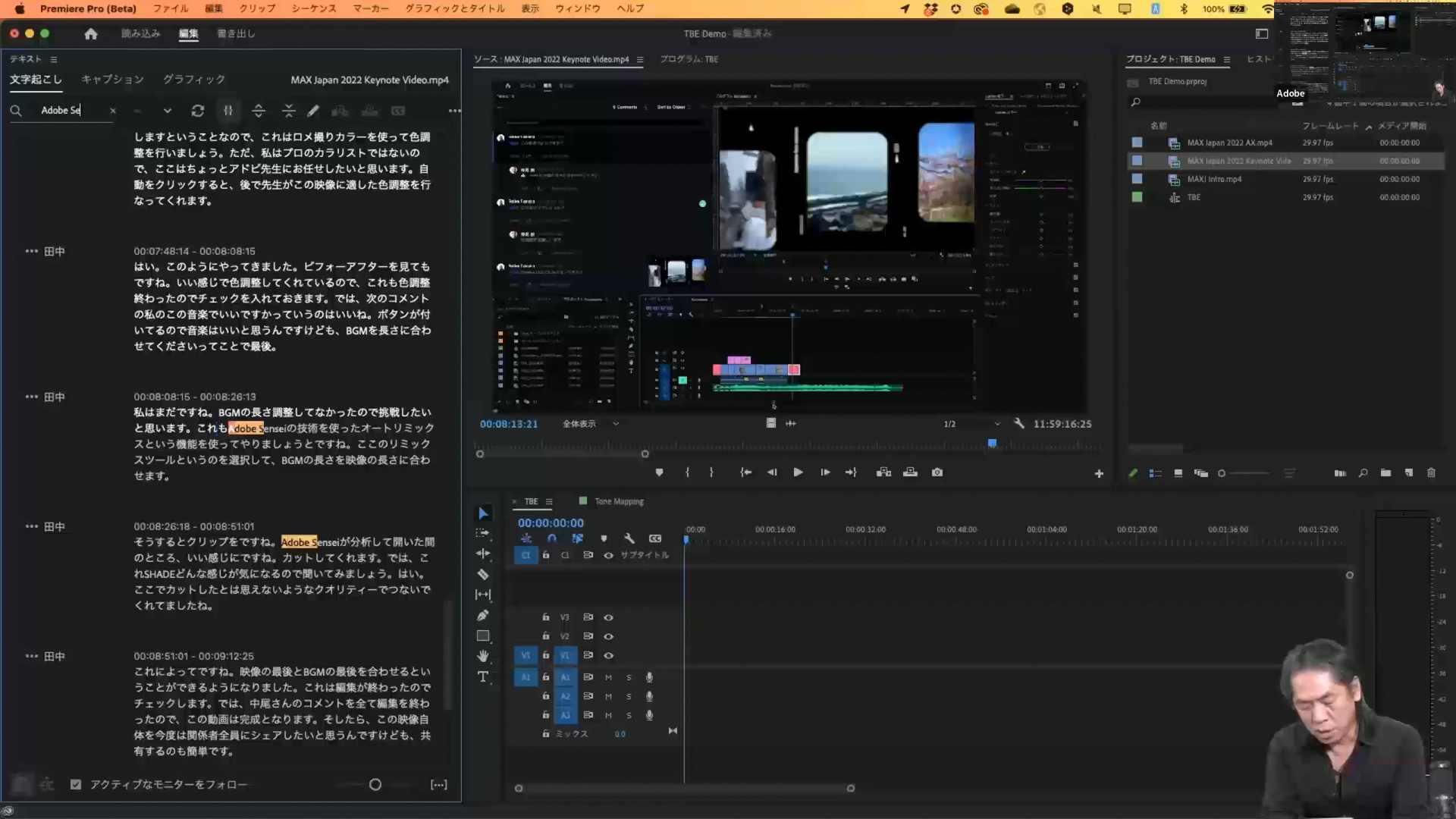Select the Type tool
1456x819 pixels.
pyautogui.click(x=483, y=676)
